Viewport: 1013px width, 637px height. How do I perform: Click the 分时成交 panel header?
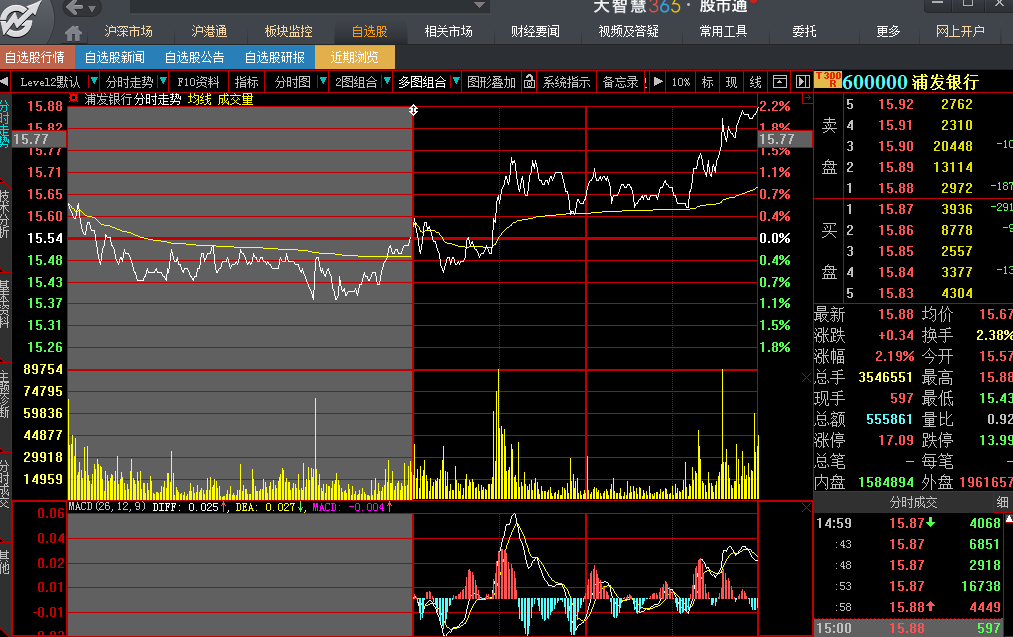[x=913, y=502]
